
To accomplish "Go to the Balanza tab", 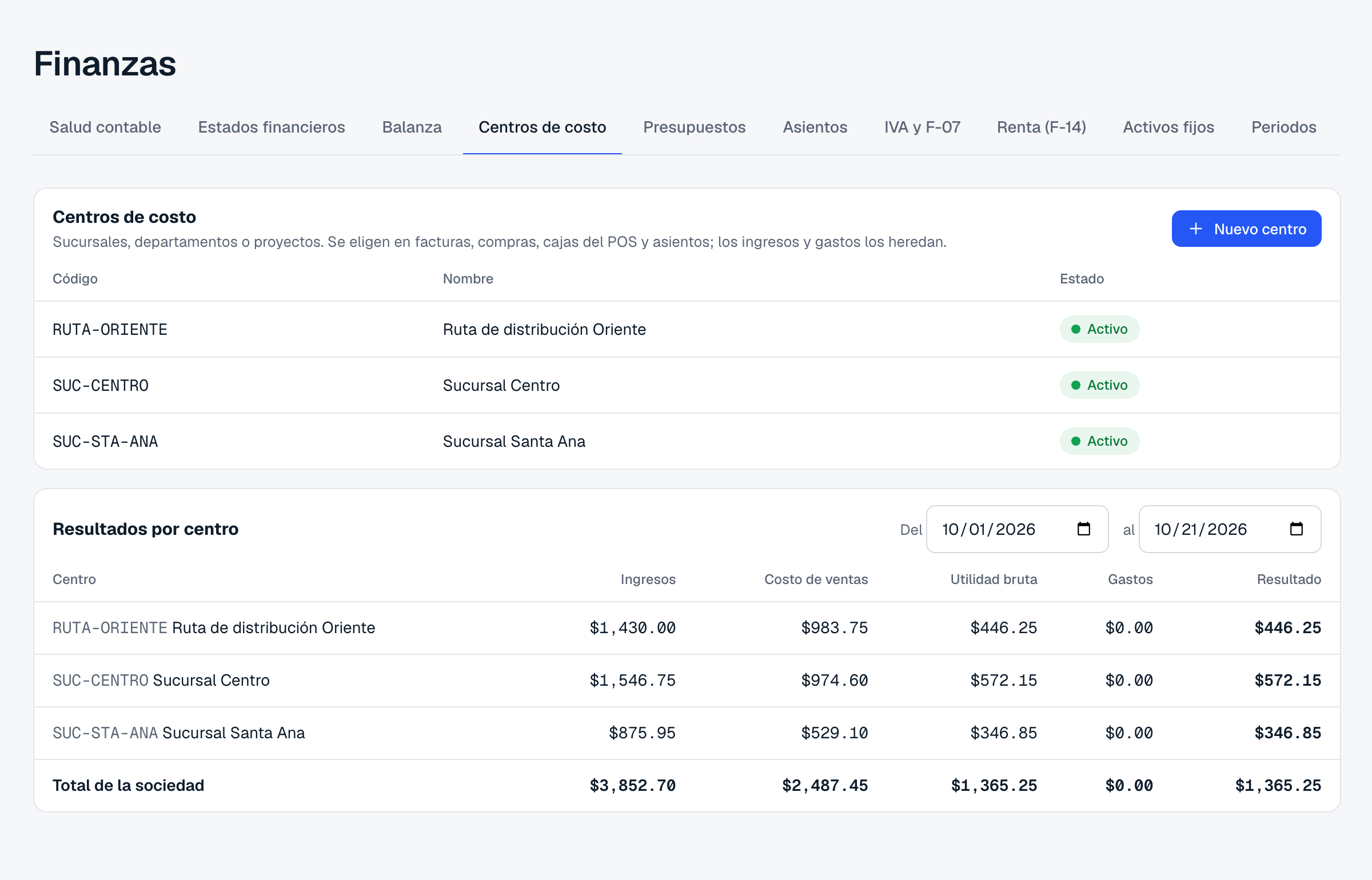I will (x=412, y=127).
